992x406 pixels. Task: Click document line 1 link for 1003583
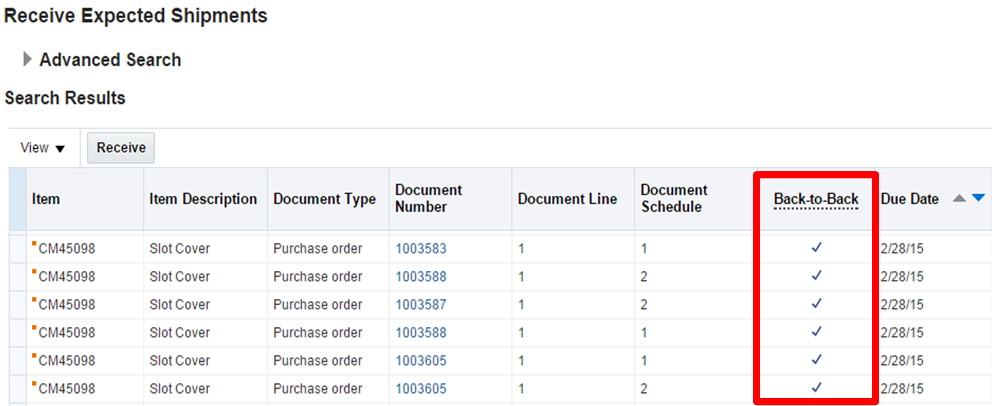pos(522,248)
